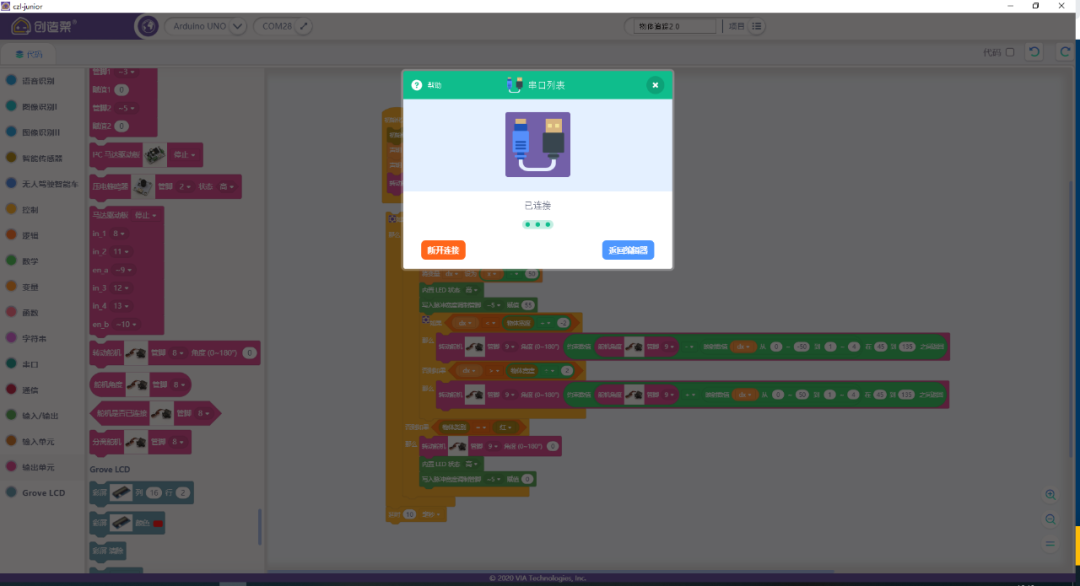This screenshot has width=1080, height=586.
Task: Click the red color swatch in LCD block
Action: coord(158,523)
